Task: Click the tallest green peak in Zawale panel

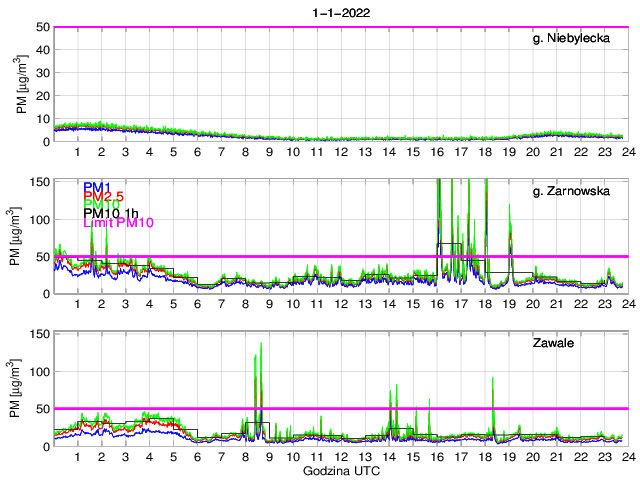Action: [261, 345]
